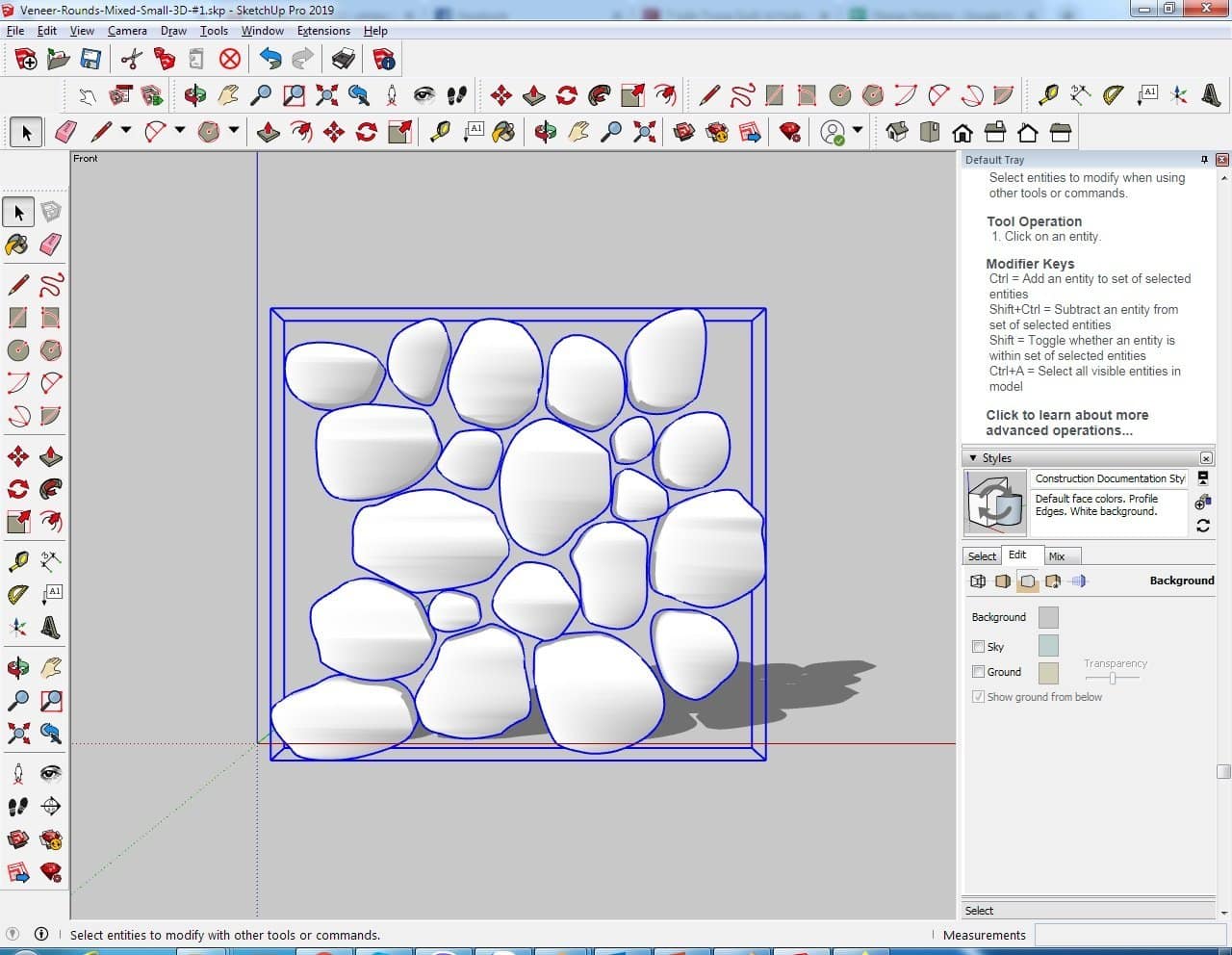
Task: Open the dropdown arrow beside the pencil tool
Action: coord(125,131)
